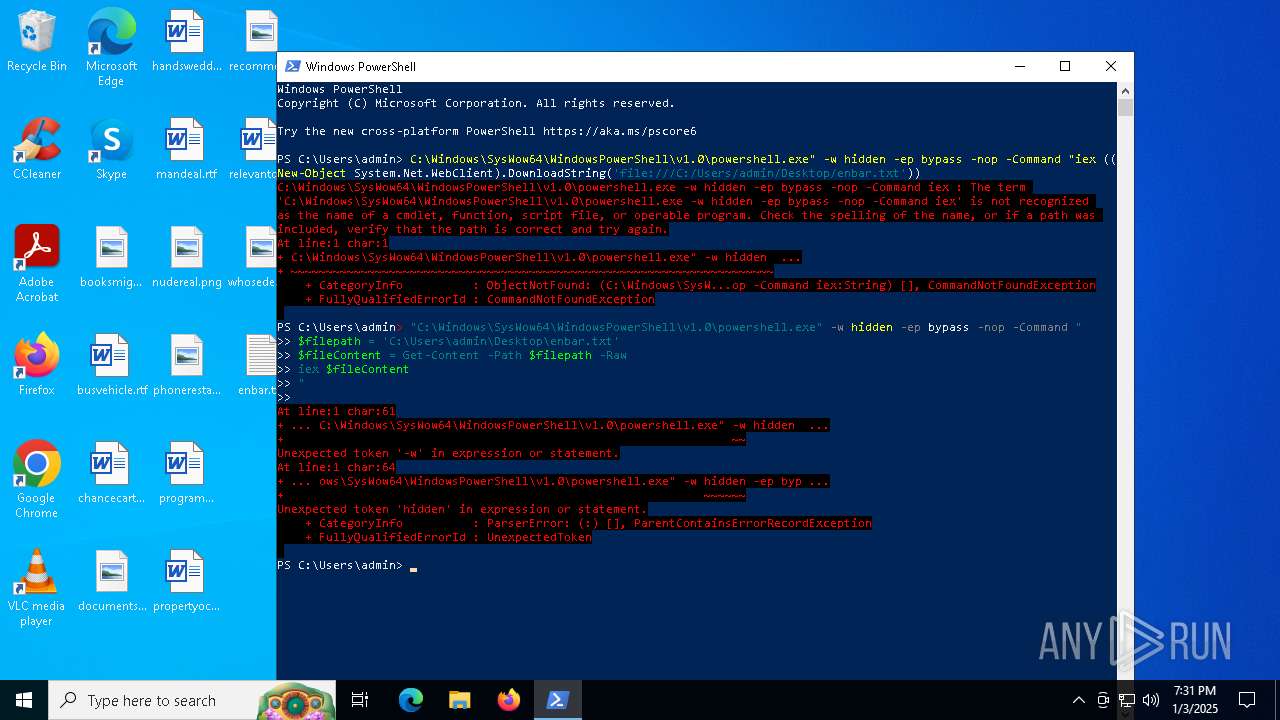Click the PowerShell scrollbar thumb

(x=1125, y=107)
